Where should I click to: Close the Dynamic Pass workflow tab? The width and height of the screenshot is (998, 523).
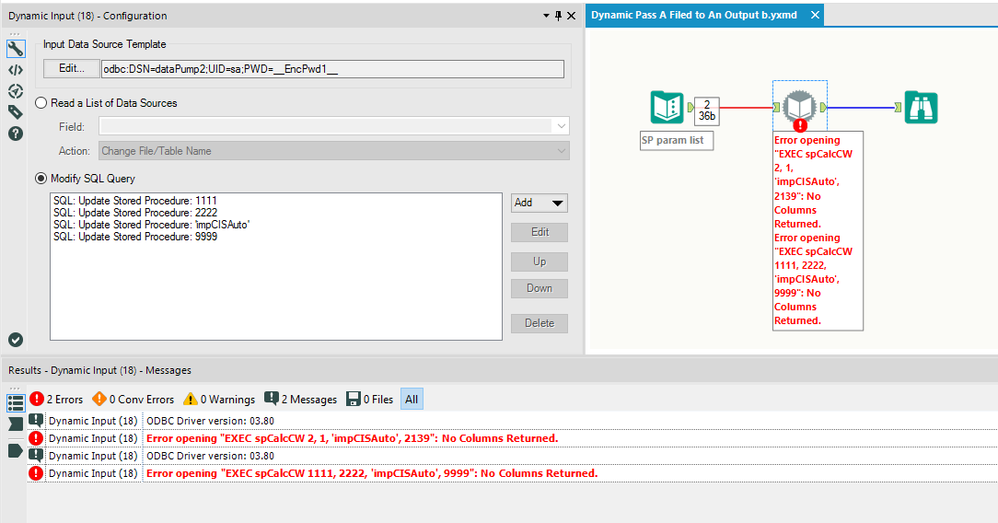click(x=815, y=15)
